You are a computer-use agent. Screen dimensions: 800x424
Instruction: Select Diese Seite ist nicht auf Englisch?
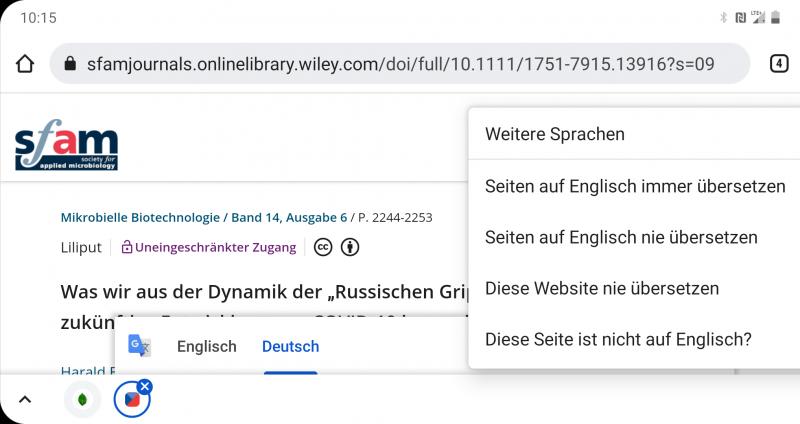(x=617, y=340)
